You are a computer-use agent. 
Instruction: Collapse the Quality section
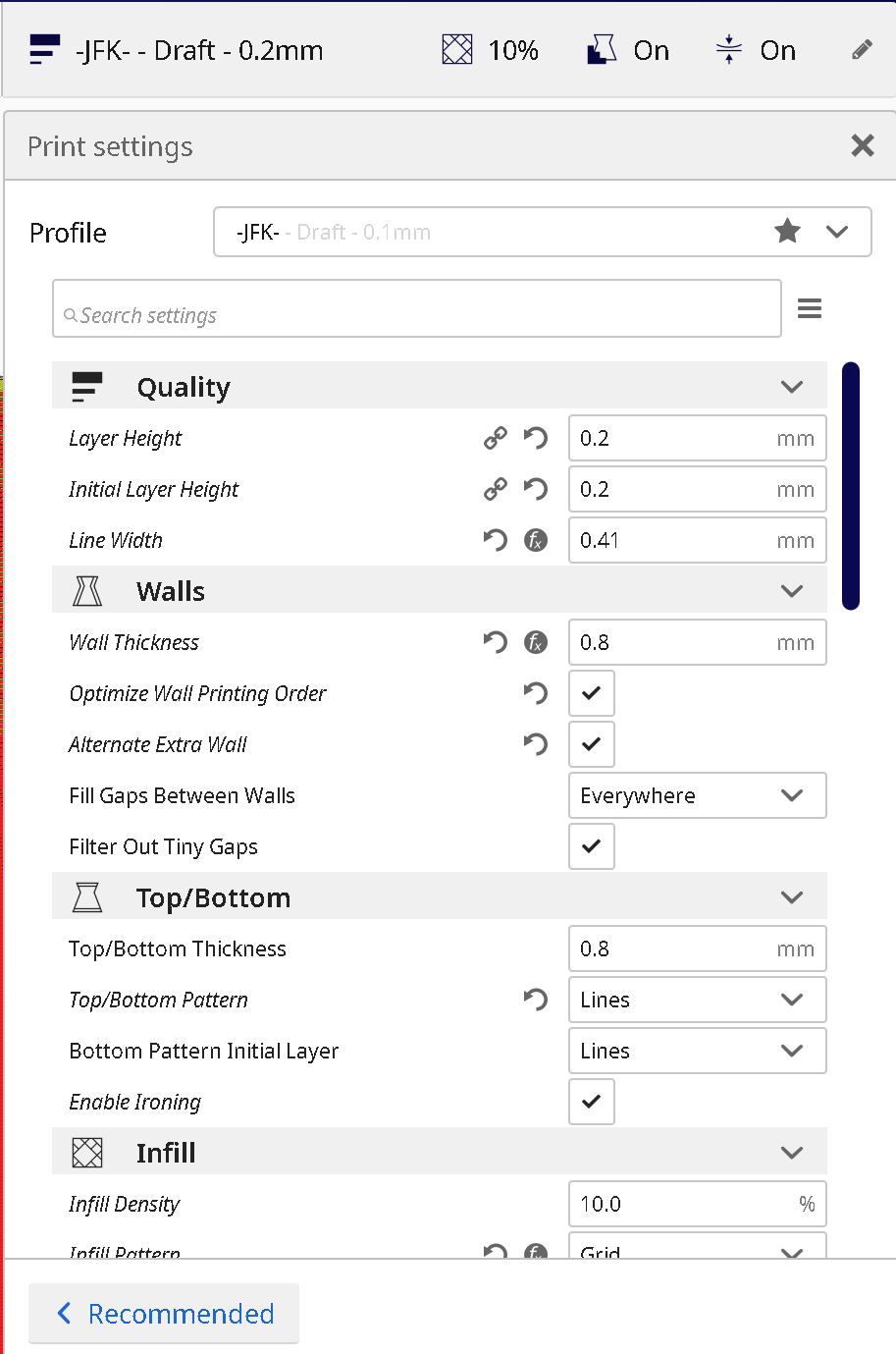click(791, 387)
